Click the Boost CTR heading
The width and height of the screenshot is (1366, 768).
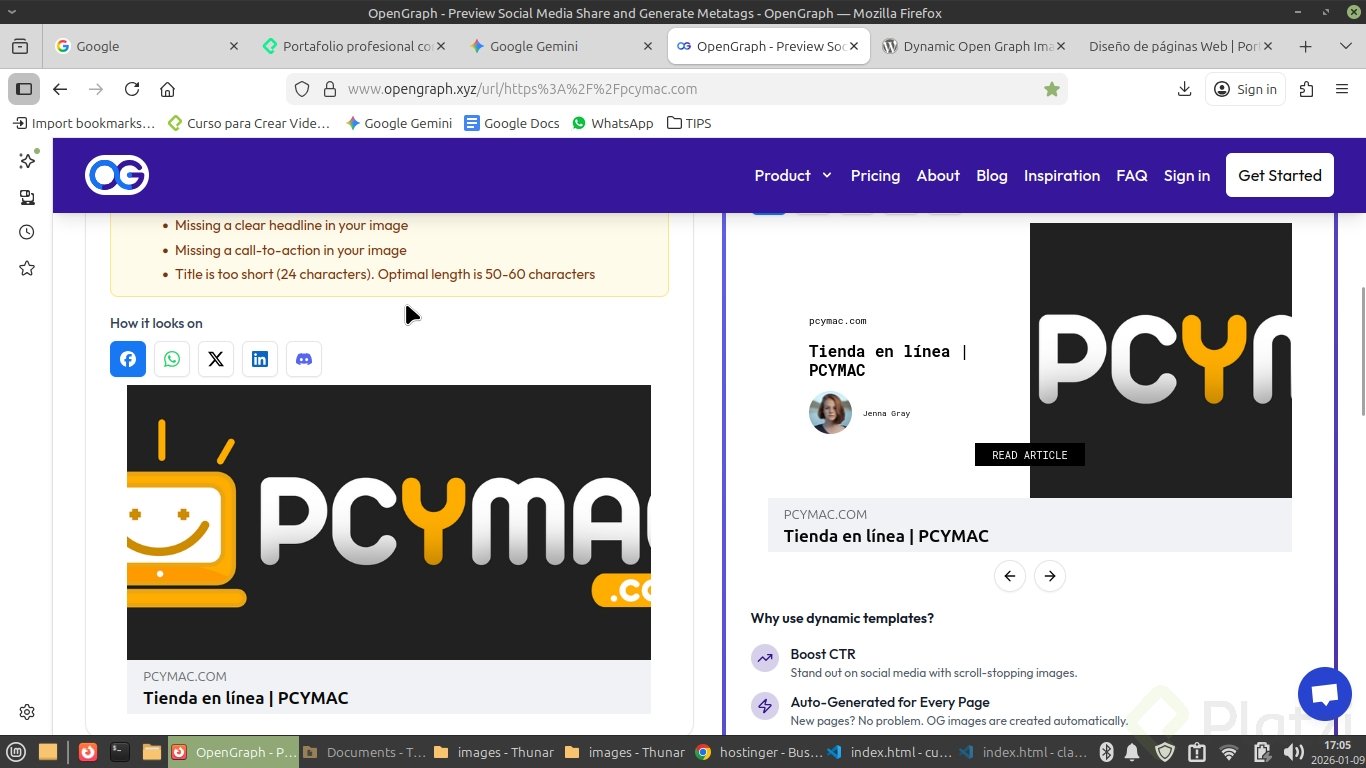823,654
